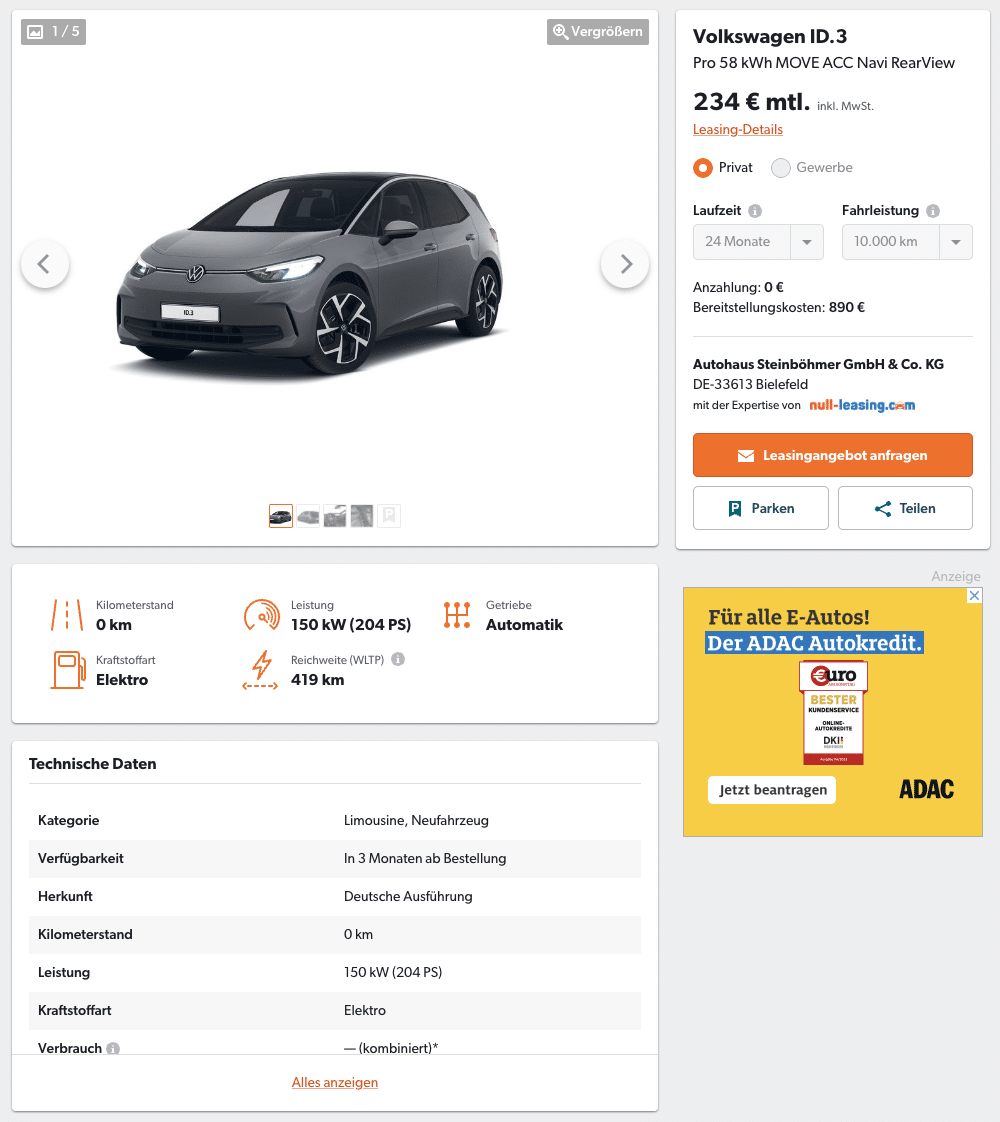Click the Vergrößern magnifier button
This screenshot has width=1000, height=1122.
(598, 31)
